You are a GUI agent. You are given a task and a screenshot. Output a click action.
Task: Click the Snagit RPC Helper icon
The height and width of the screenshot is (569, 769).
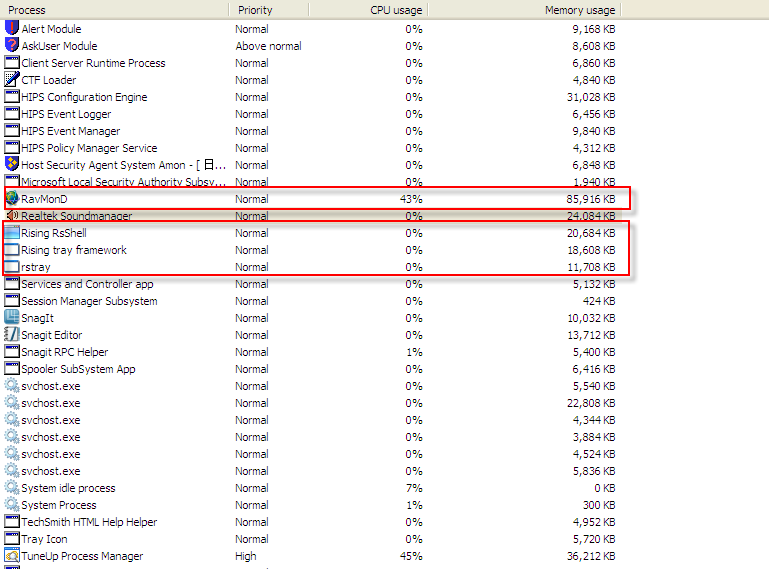(x=12, y=352)
